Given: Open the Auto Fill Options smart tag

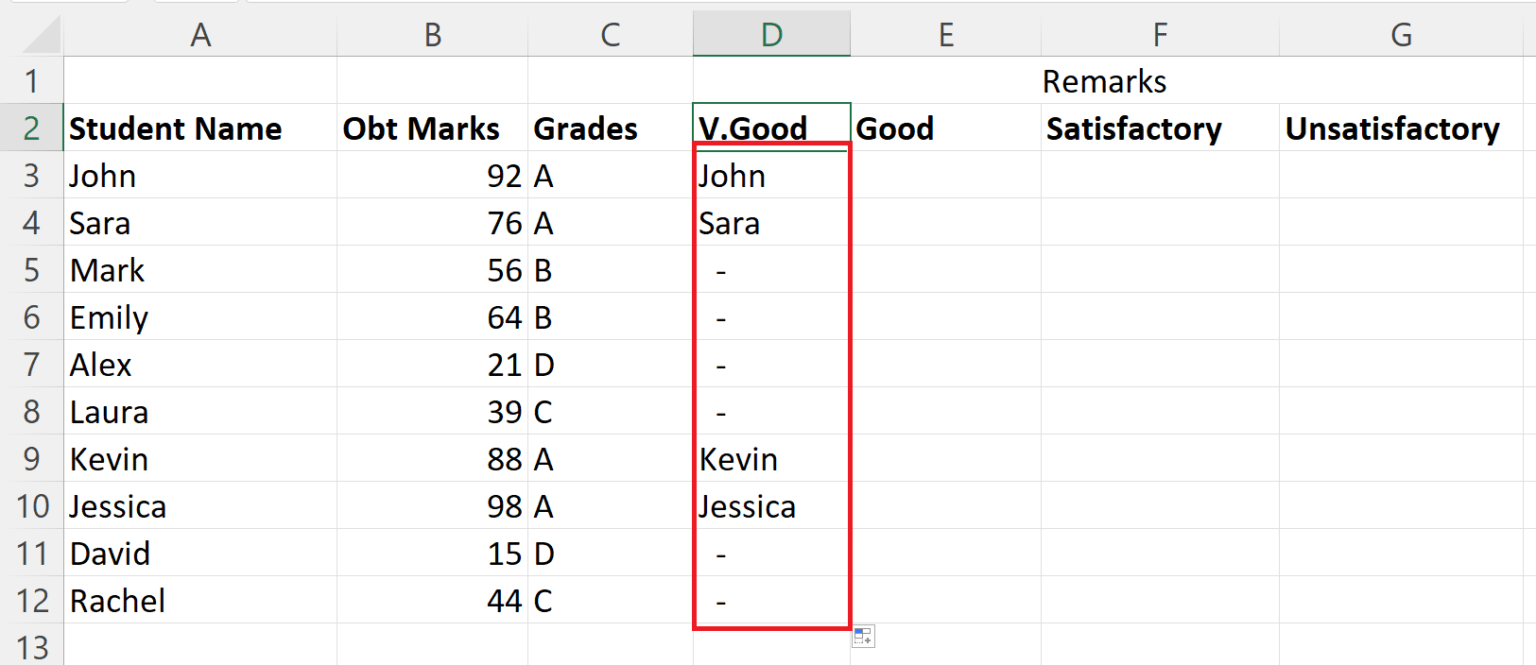Looking at the screenshot, I should (x=862, y=636).
